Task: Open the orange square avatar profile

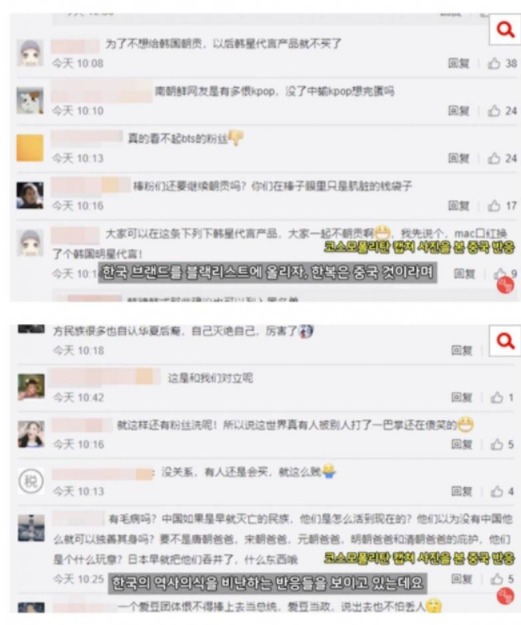Action: tap(30, 148)
